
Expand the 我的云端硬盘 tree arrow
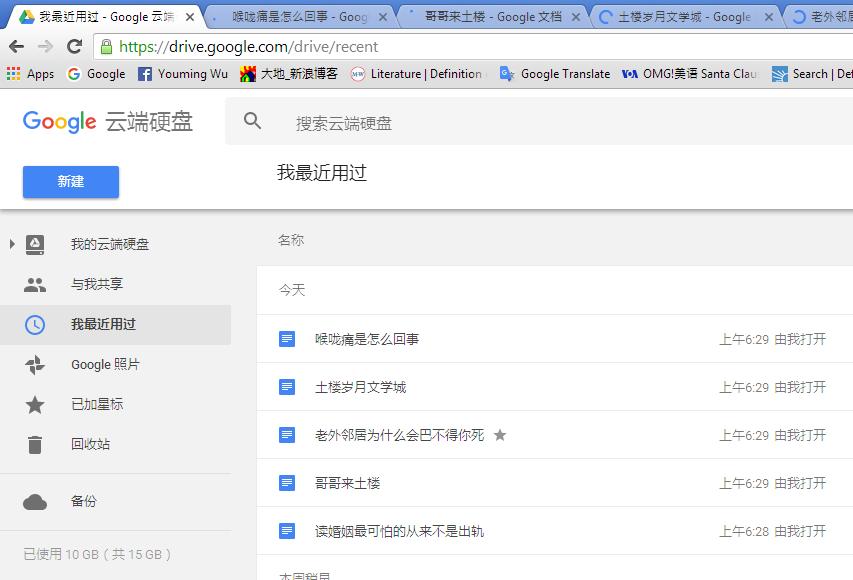coord(12,244)
